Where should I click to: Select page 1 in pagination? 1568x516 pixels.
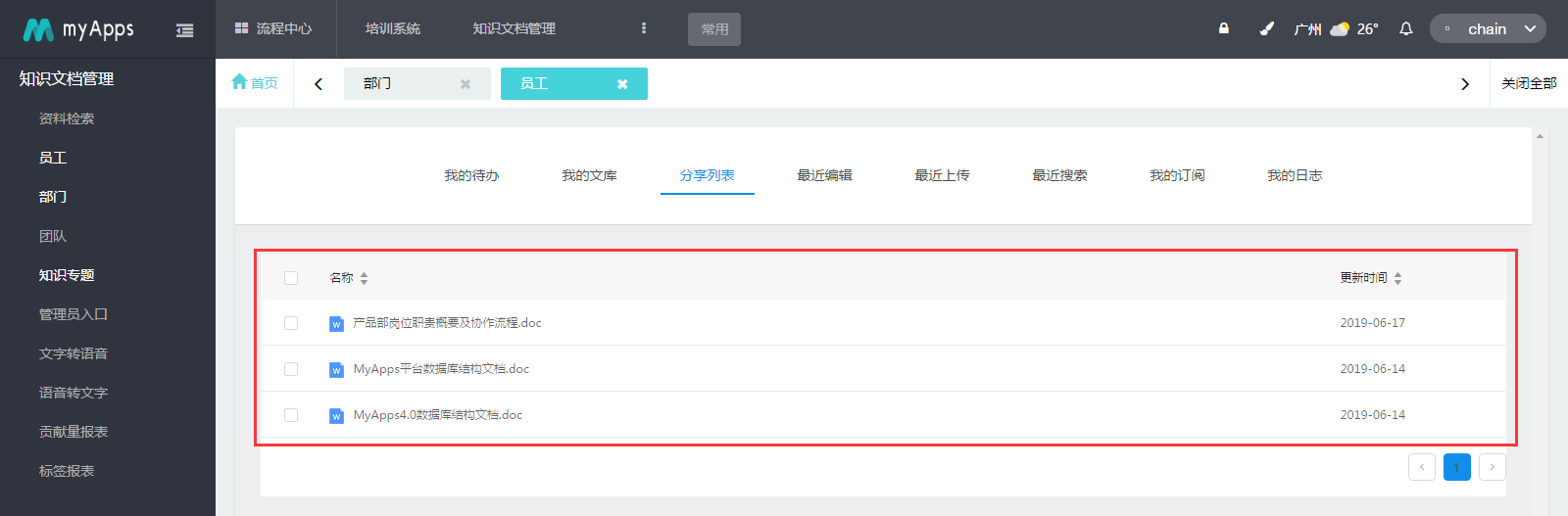(1457, 467)
